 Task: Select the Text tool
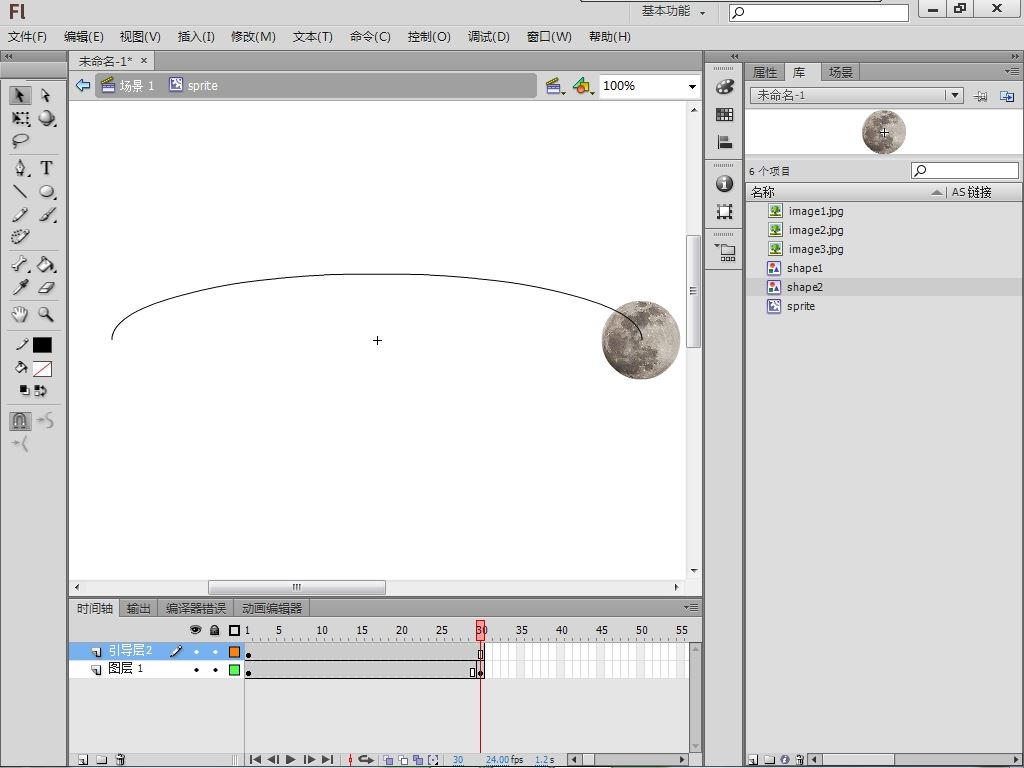46,168
